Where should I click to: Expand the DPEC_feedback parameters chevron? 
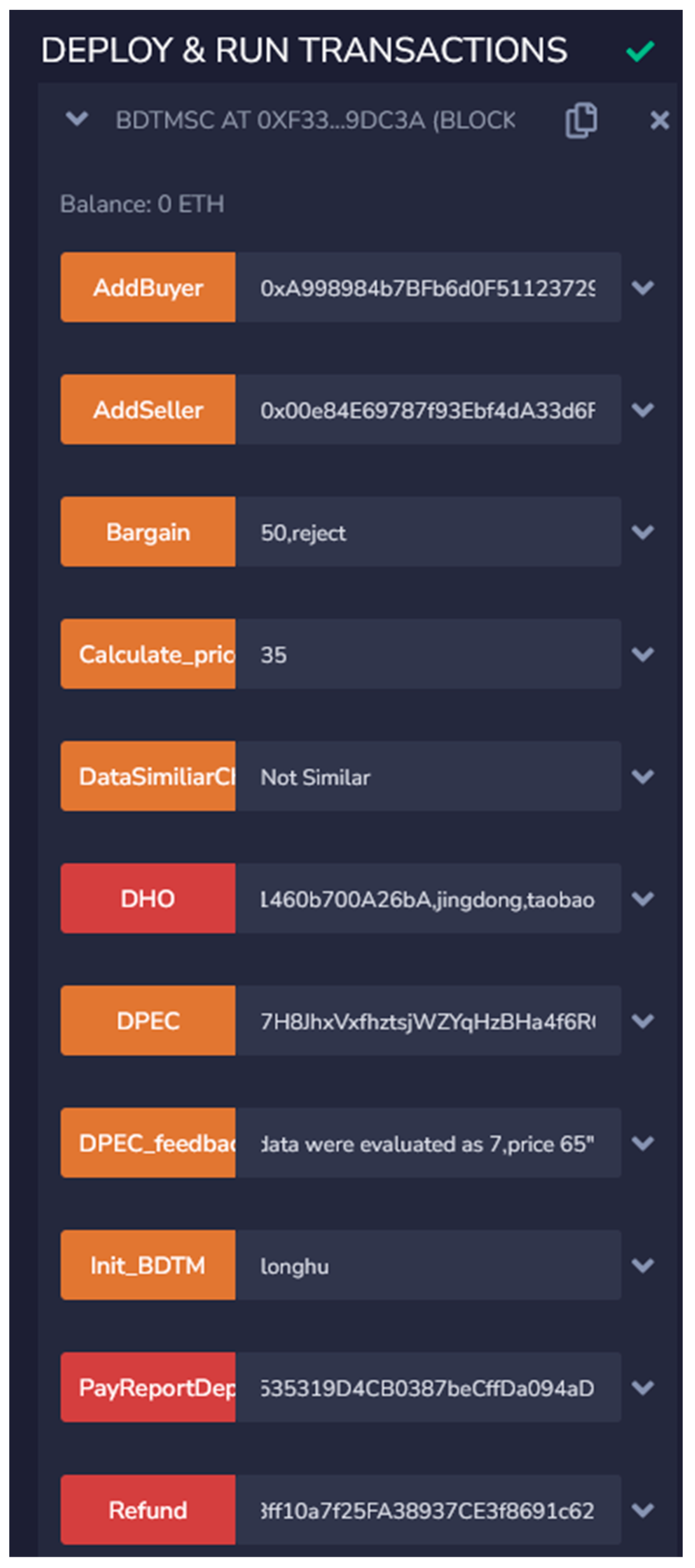click(x=643, y=1143)
